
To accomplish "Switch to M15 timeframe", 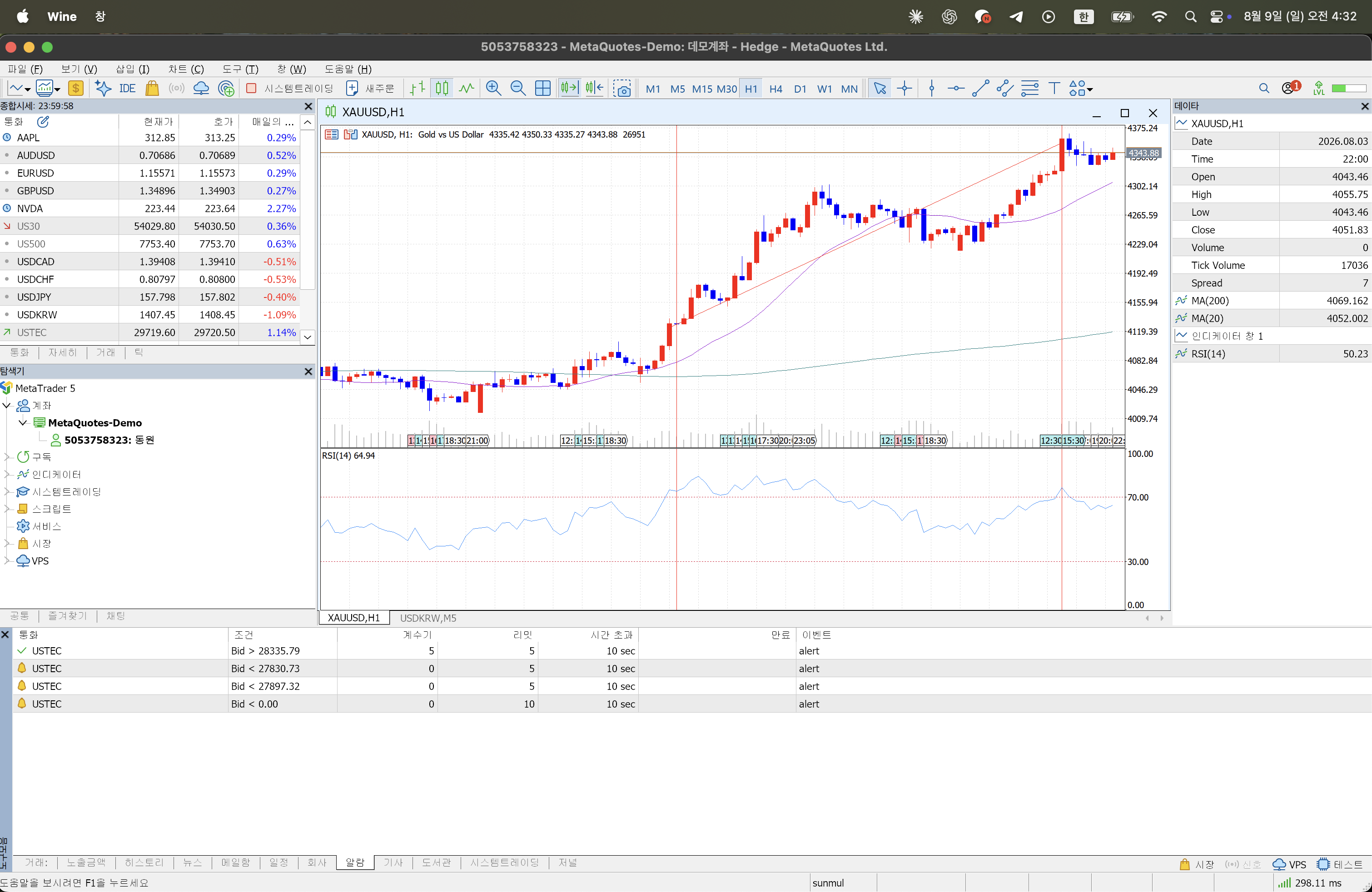I will 702,89.
